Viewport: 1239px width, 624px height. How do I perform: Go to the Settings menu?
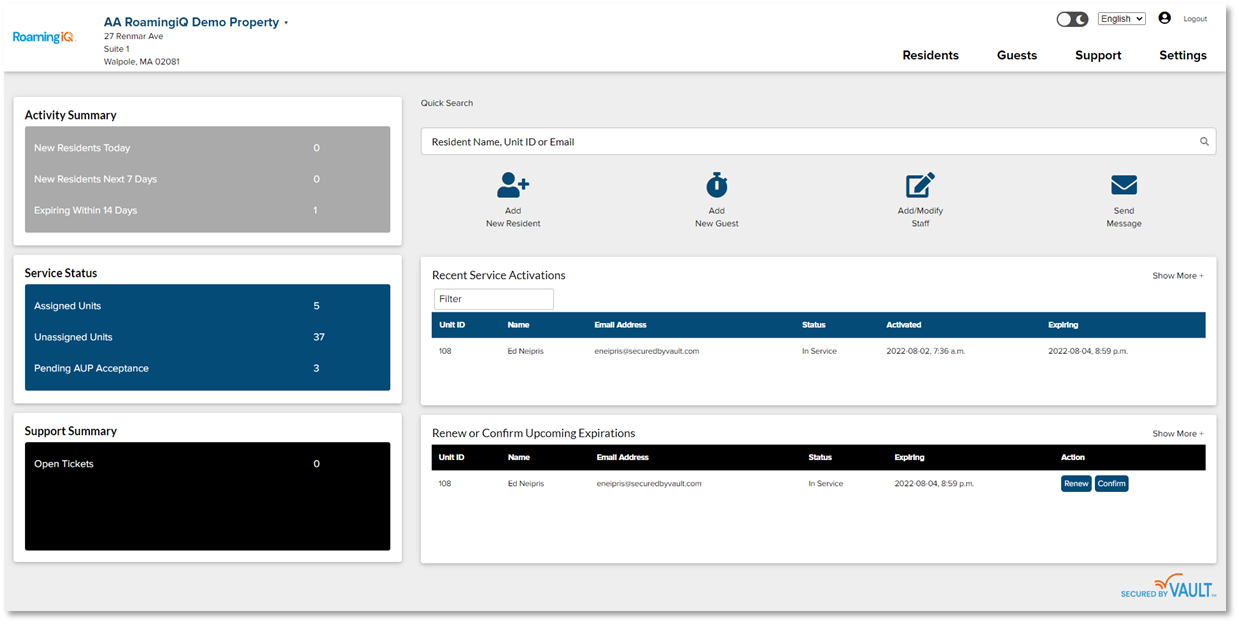click(1182, 56)
